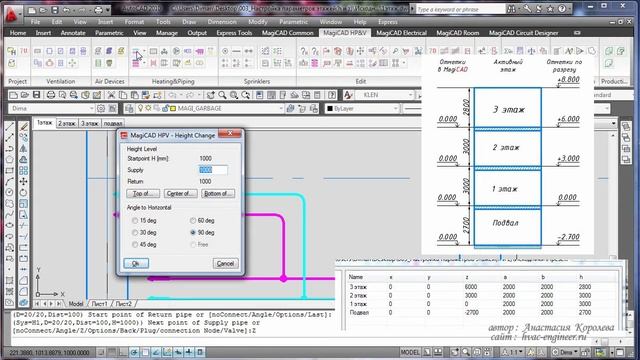Open Layer Properties Manager icon
Screen dimensions: 640x360
pyautogui.click(x=129, y=109)
